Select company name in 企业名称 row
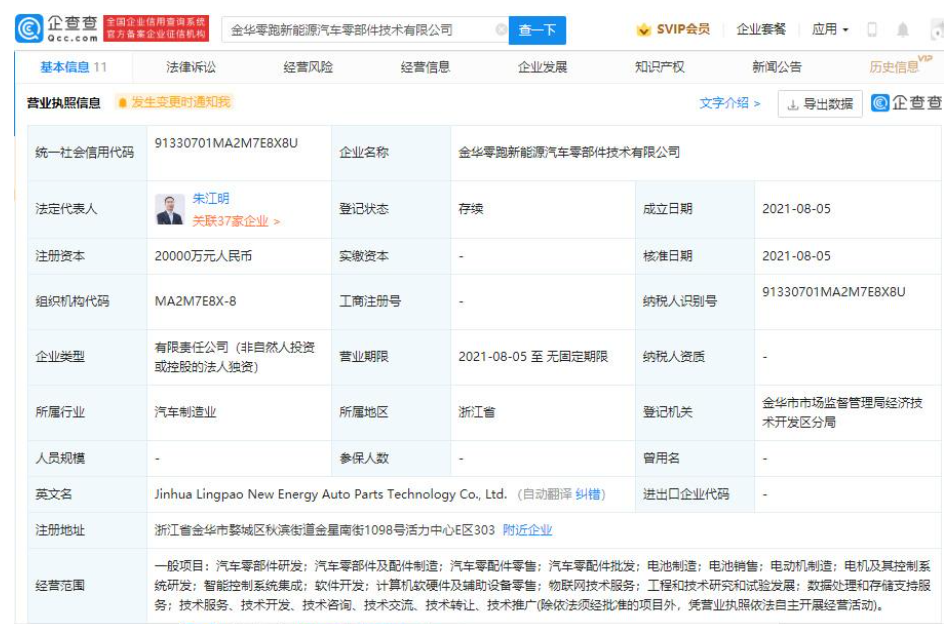 pyautogui.click(x=569, y=152)
